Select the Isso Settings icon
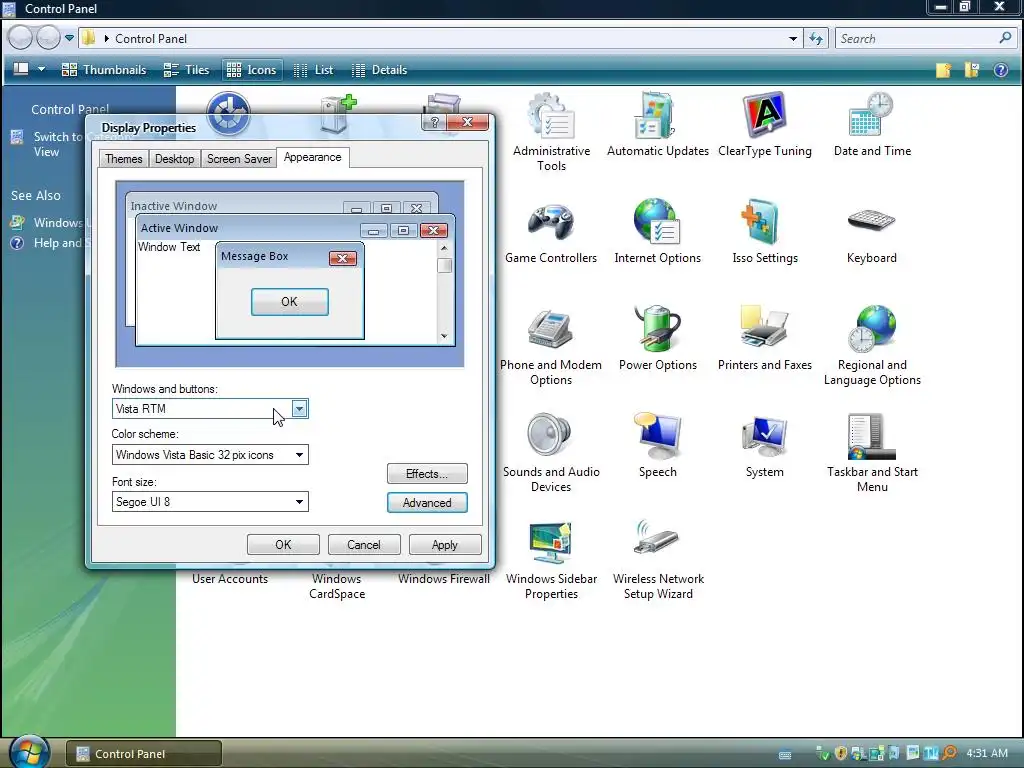This screenshot has width=1024, height=768. pyautogui.click(x=765, y=232)
